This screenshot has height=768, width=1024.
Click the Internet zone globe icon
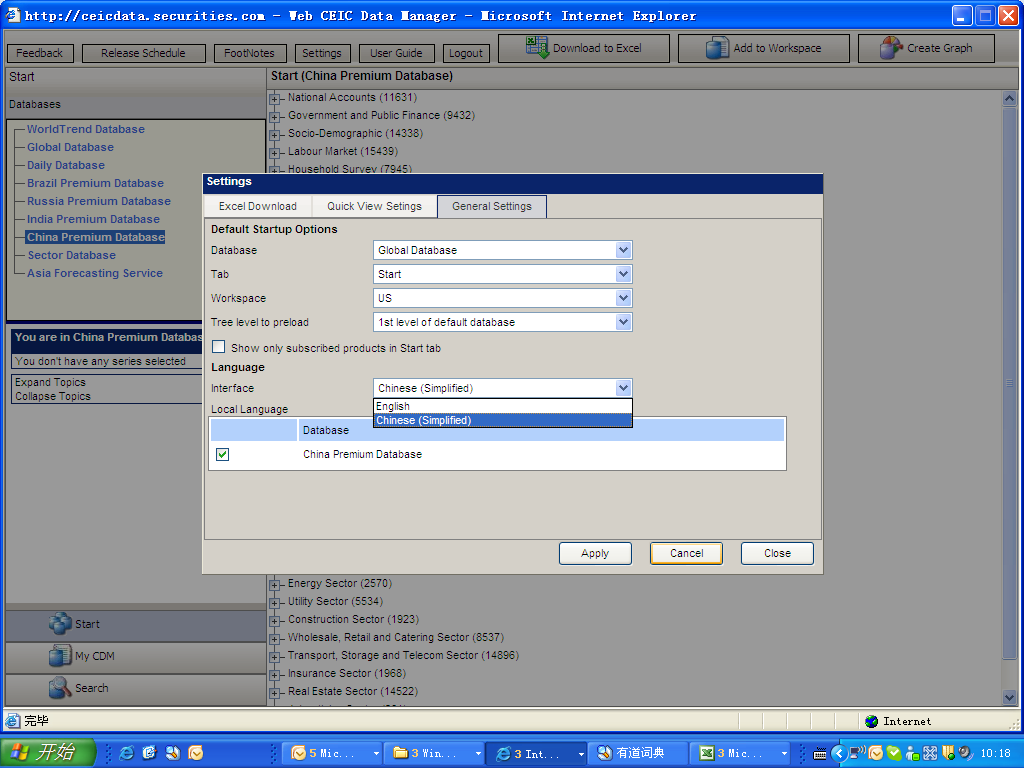(871, 721)
